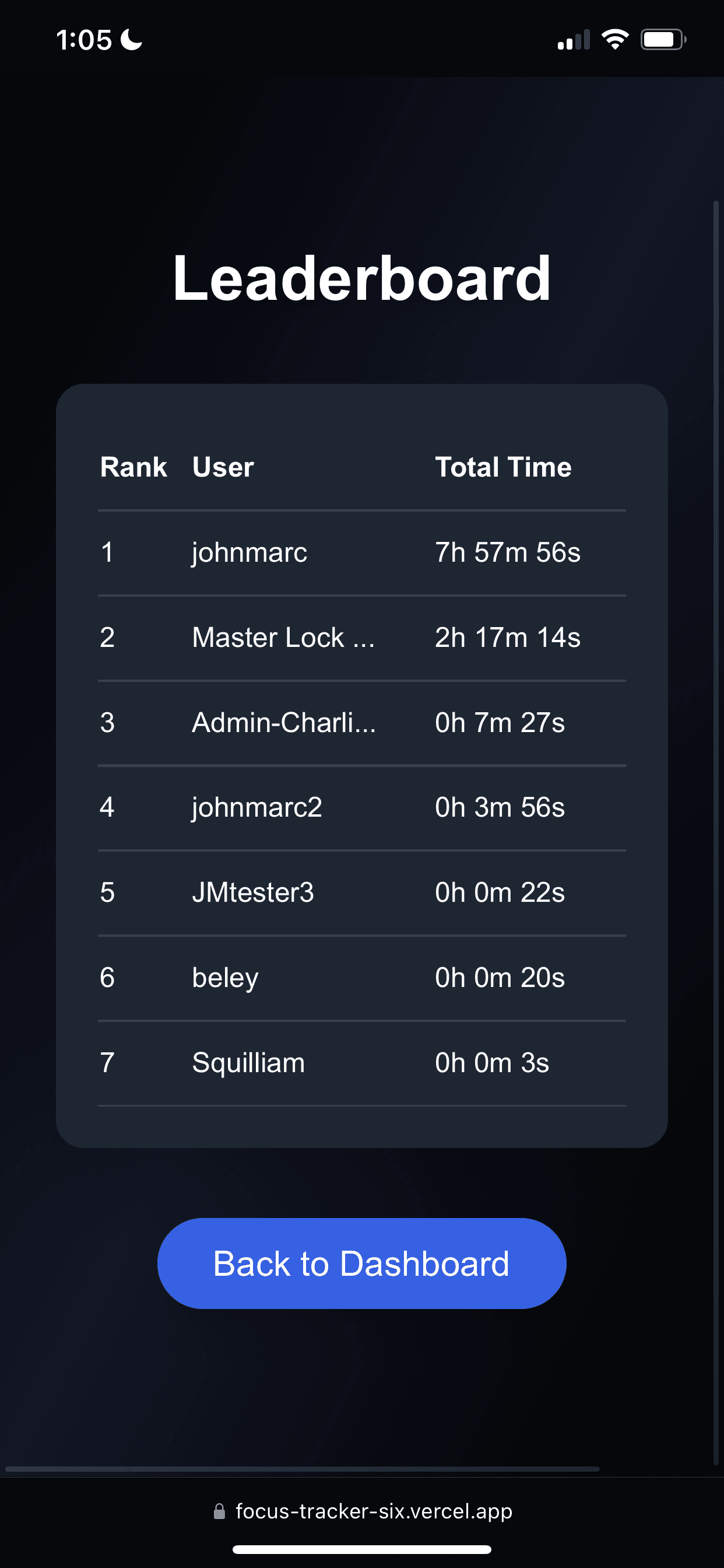Tap the Back to Dashboard button
Image resolution: width=724 pixels, height=1568 pixels.
(361, 1263)
